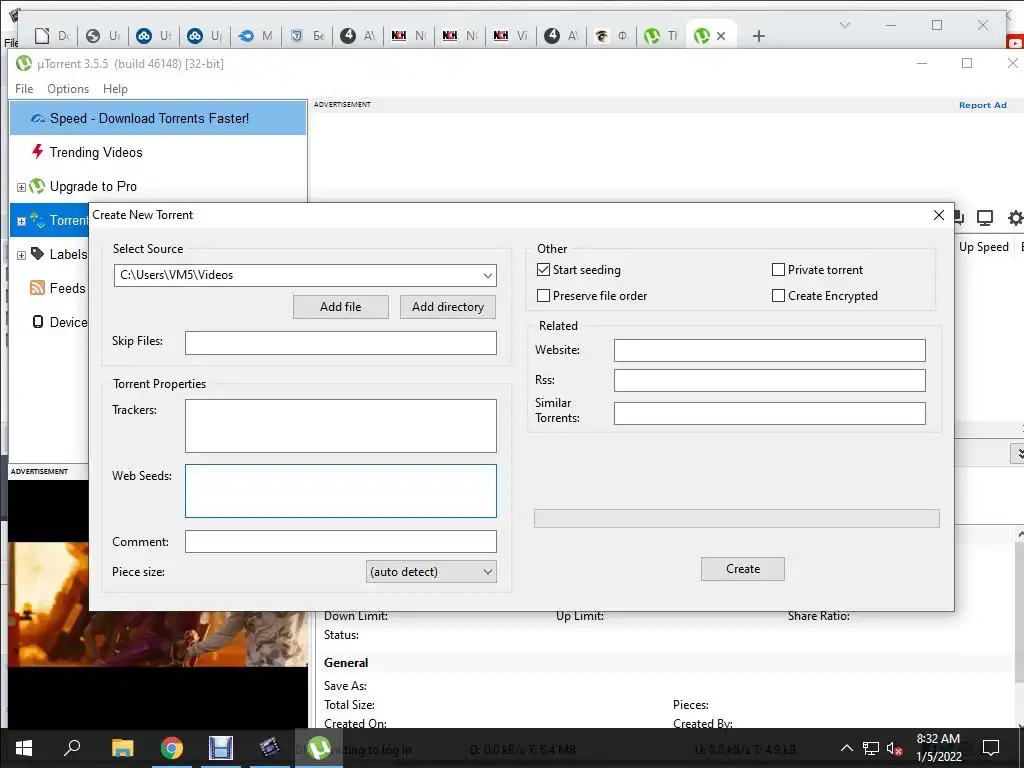Screen dimensions: 1024x768
Task: Click the Add file button
Action: [340, 307]
